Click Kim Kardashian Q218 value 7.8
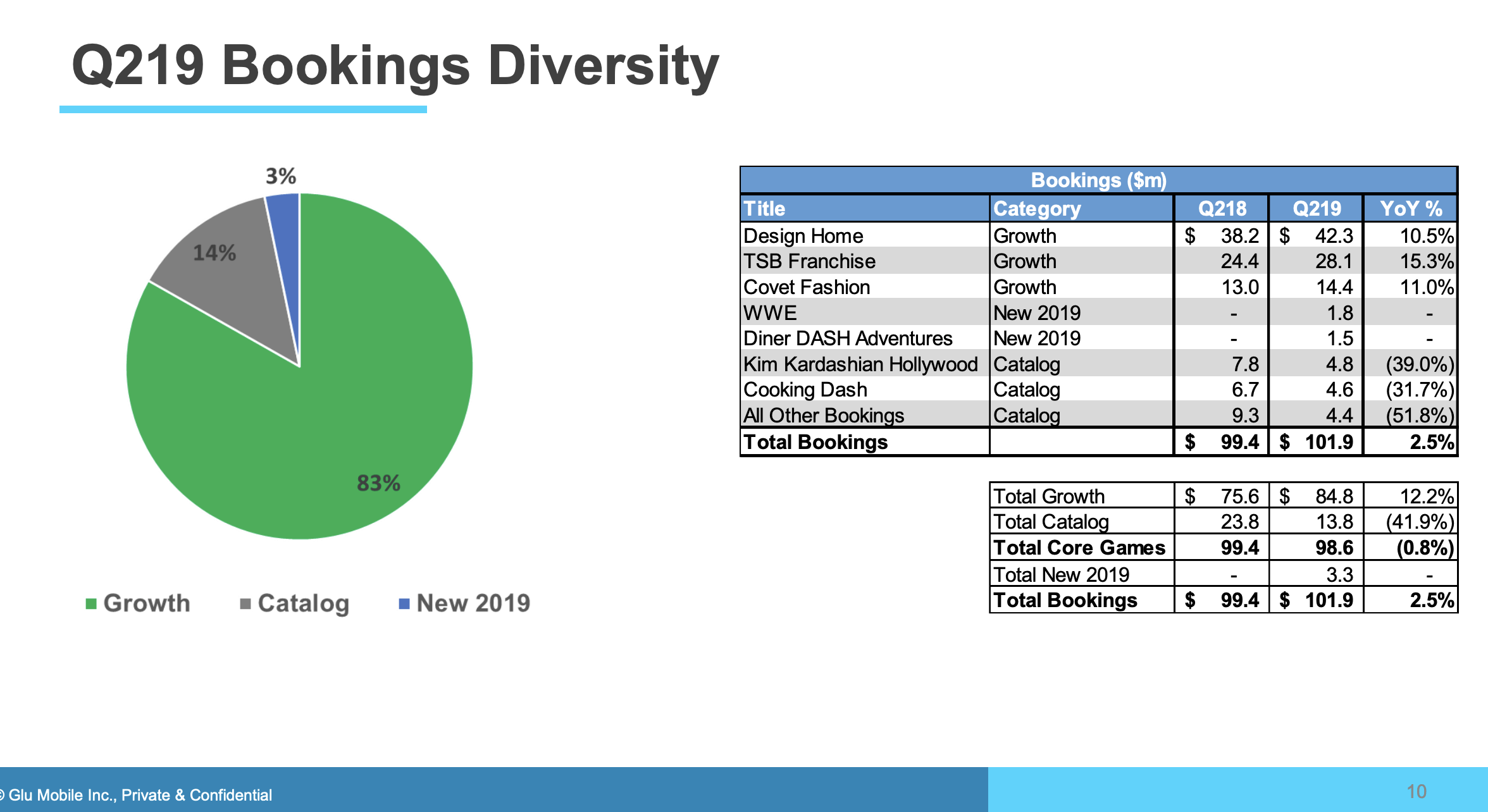 coord(1245,364)
